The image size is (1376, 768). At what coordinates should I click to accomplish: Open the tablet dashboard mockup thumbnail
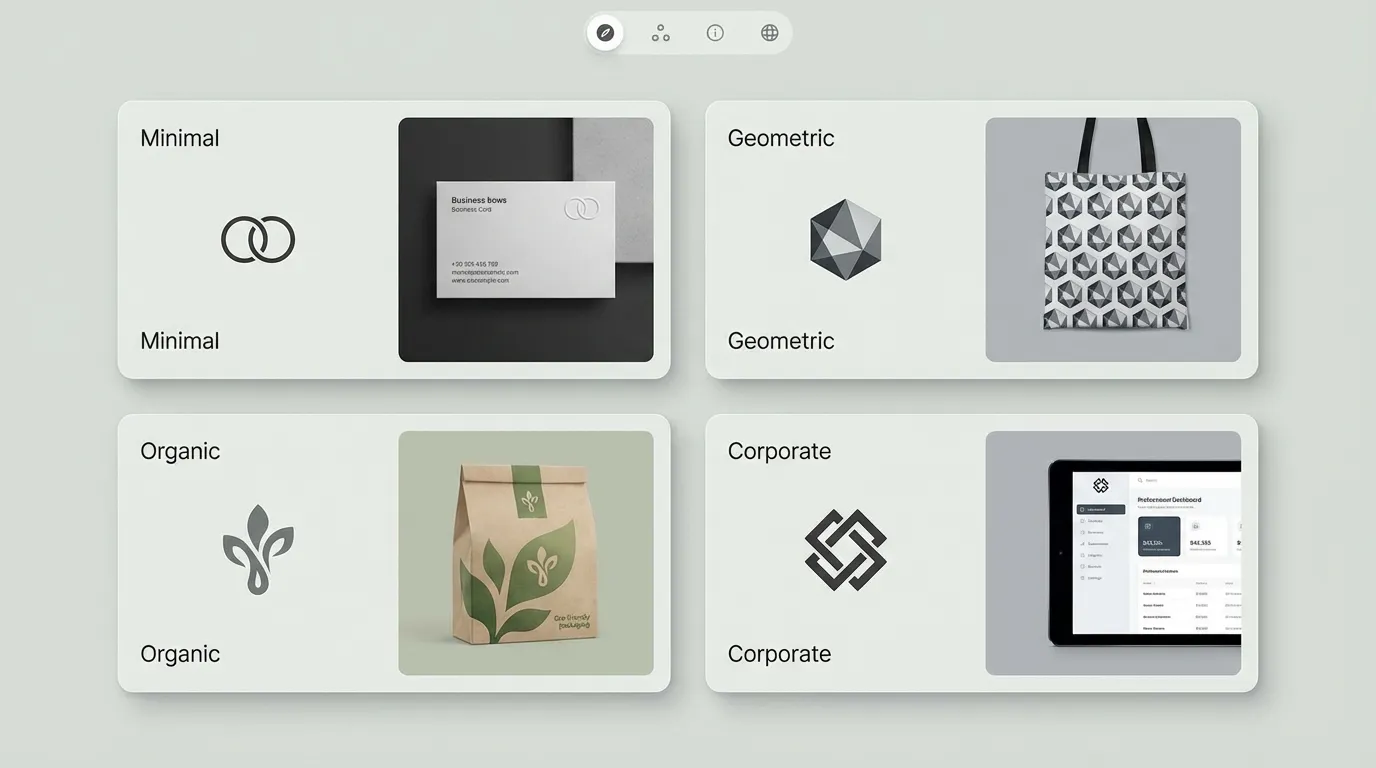click(1113, 553)
